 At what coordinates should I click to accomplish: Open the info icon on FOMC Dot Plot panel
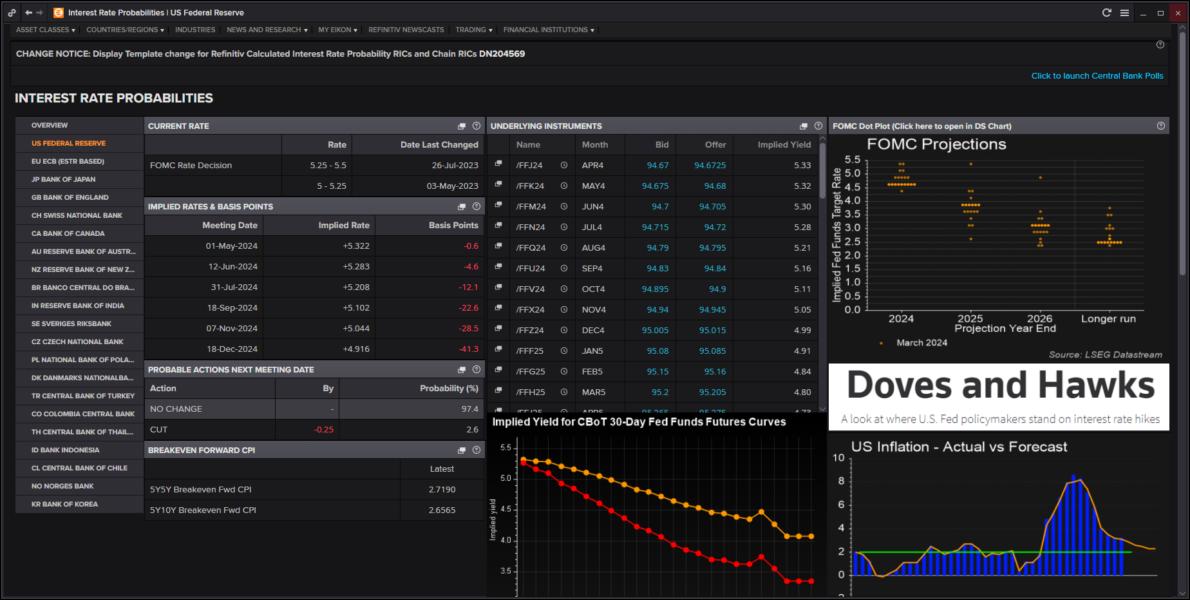(1161, 125)
